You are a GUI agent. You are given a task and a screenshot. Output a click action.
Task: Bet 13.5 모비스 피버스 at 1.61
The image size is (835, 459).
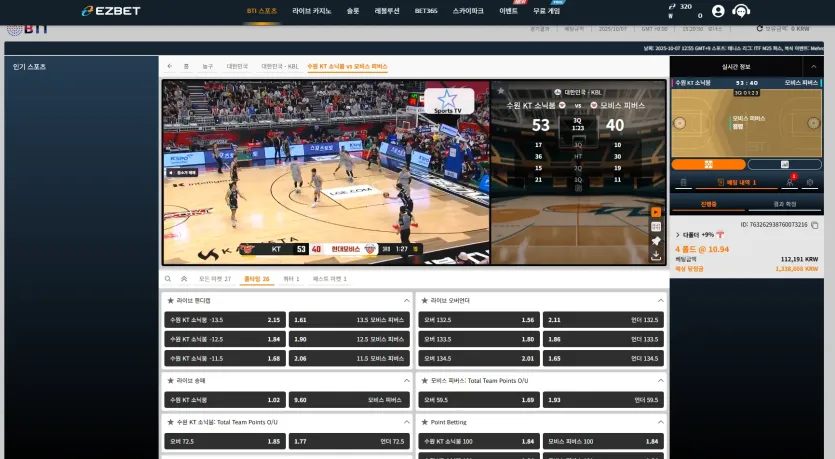(x=349, y=320)
